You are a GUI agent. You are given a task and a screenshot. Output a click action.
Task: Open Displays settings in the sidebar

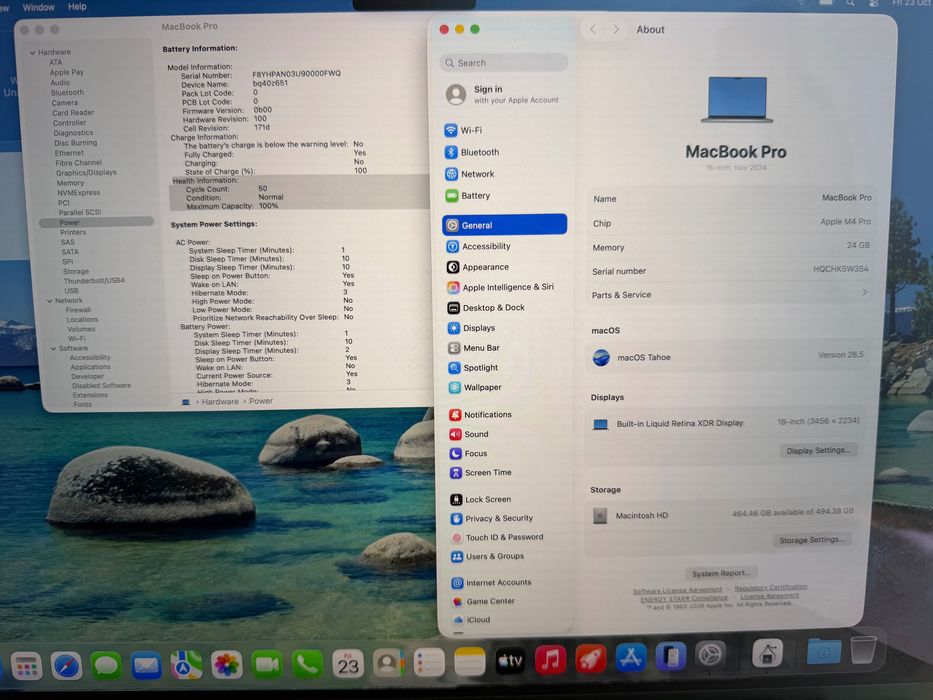click(x=471, y=328)
